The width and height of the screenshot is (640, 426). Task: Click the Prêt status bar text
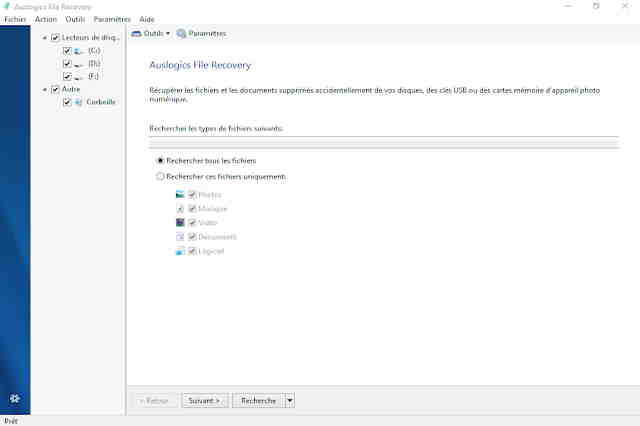point(11,421)
